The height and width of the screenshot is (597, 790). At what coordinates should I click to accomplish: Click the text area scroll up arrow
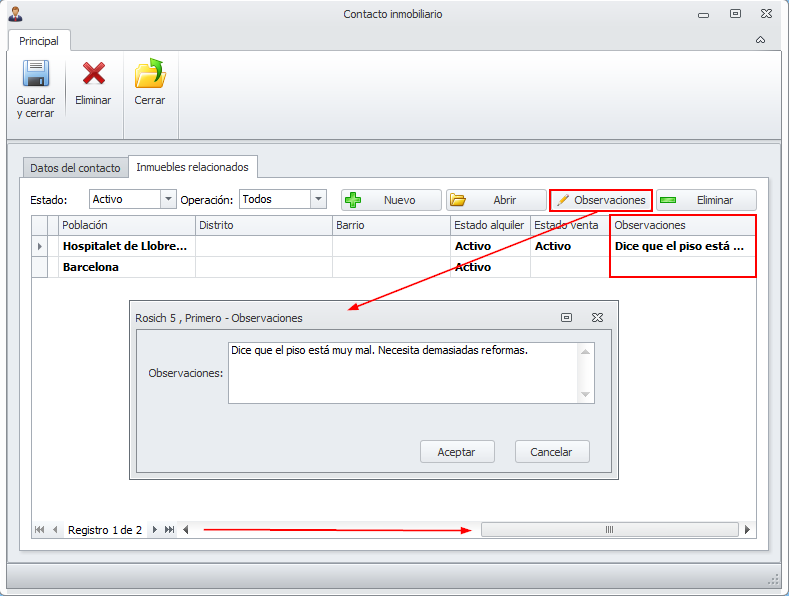[585, 352]
